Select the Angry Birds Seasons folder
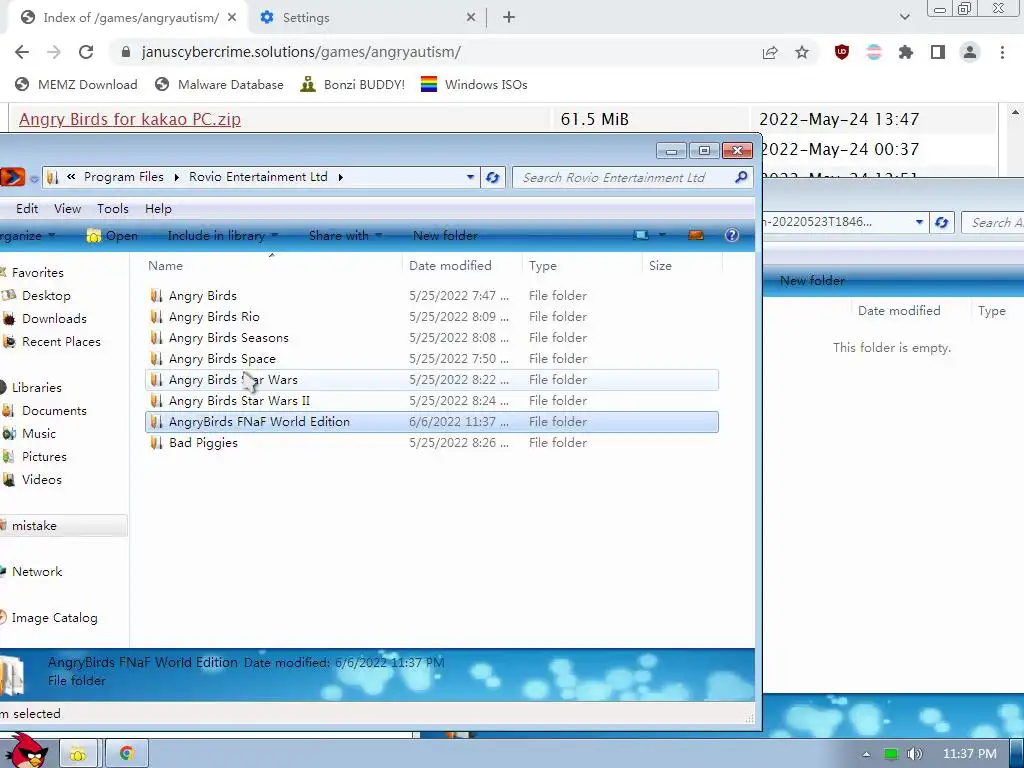 click(432, 338)
